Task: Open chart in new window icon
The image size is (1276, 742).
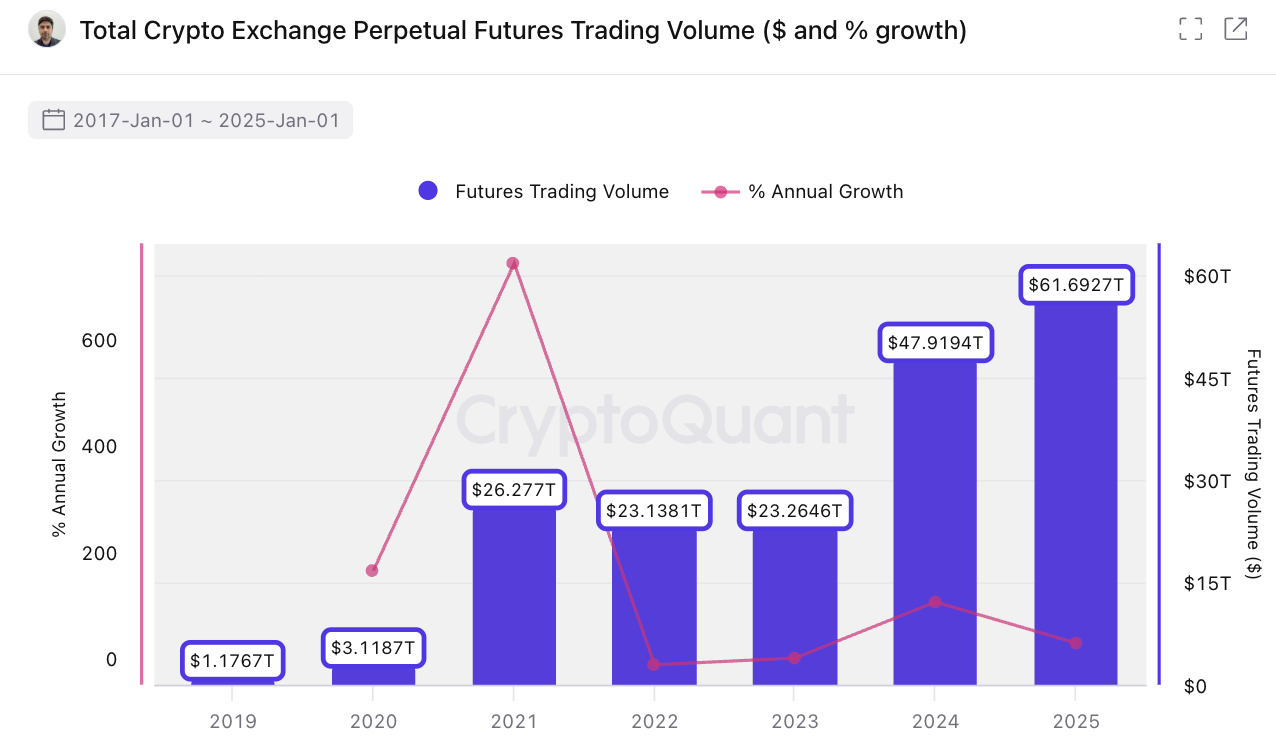Action: coord(1236,29)
